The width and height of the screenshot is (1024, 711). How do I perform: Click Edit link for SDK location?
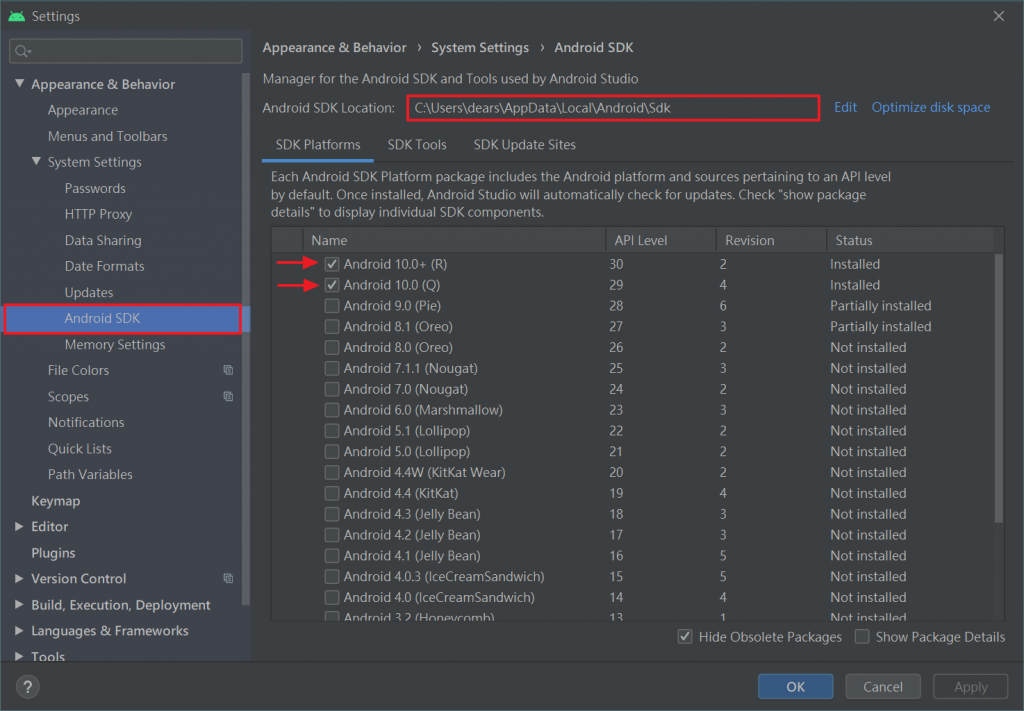[845, 108]
